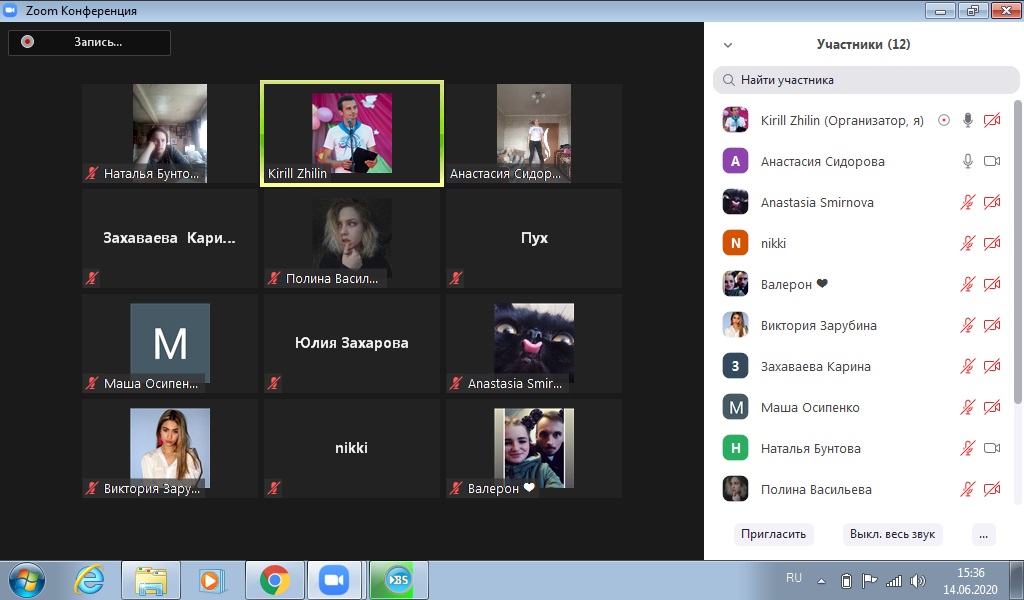Viewport: 1024px width, 600px height.
Task: Click Наталья Бунтова's camera icon in the list
Action: [x=992, y=448]
